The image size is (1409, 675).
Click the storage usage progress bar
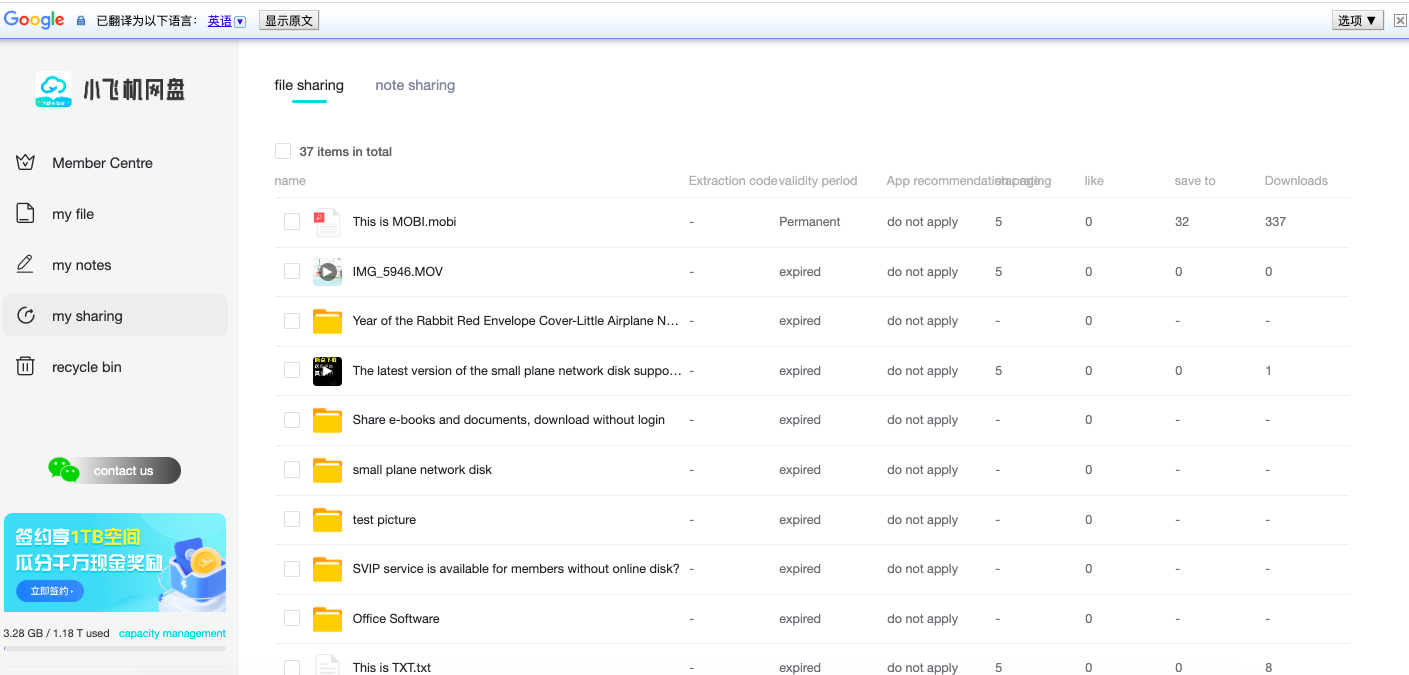coord(114,648)
